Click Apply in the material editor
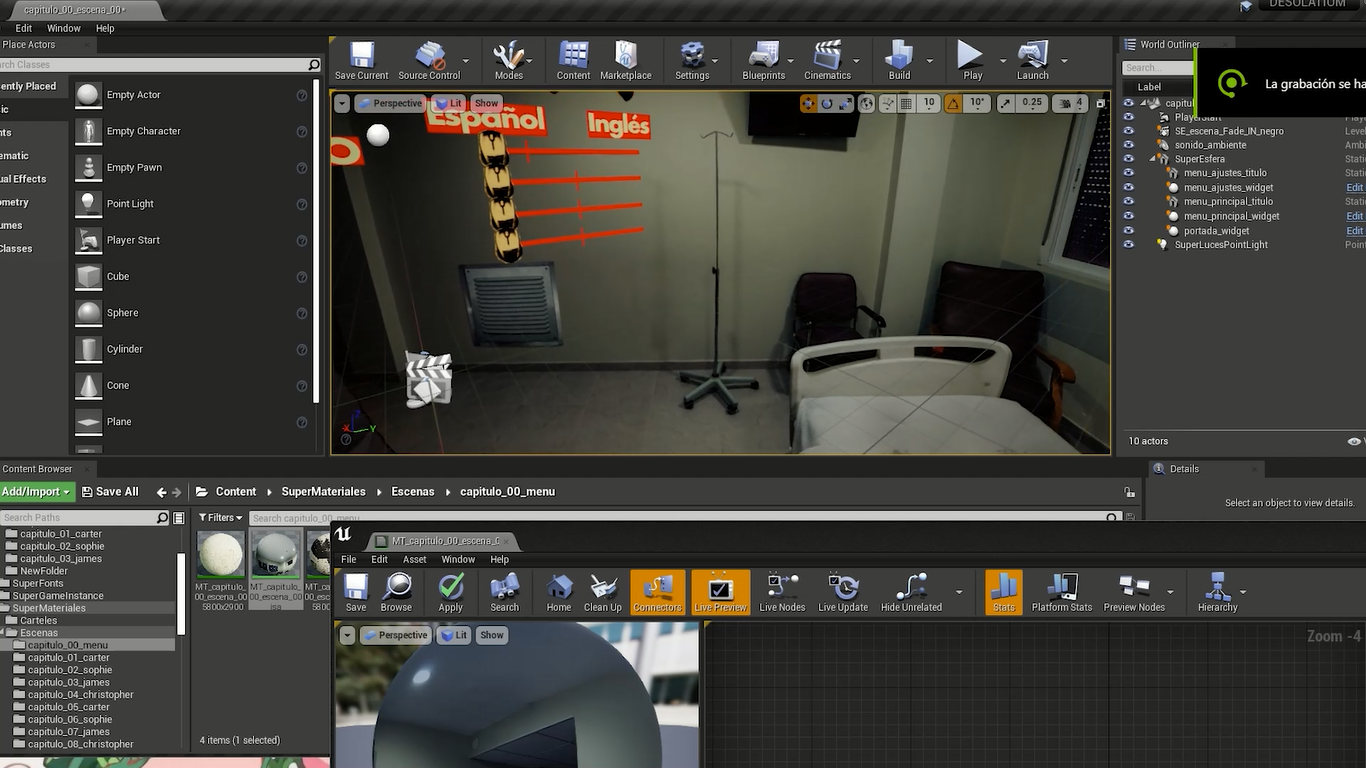 (450, 593)
